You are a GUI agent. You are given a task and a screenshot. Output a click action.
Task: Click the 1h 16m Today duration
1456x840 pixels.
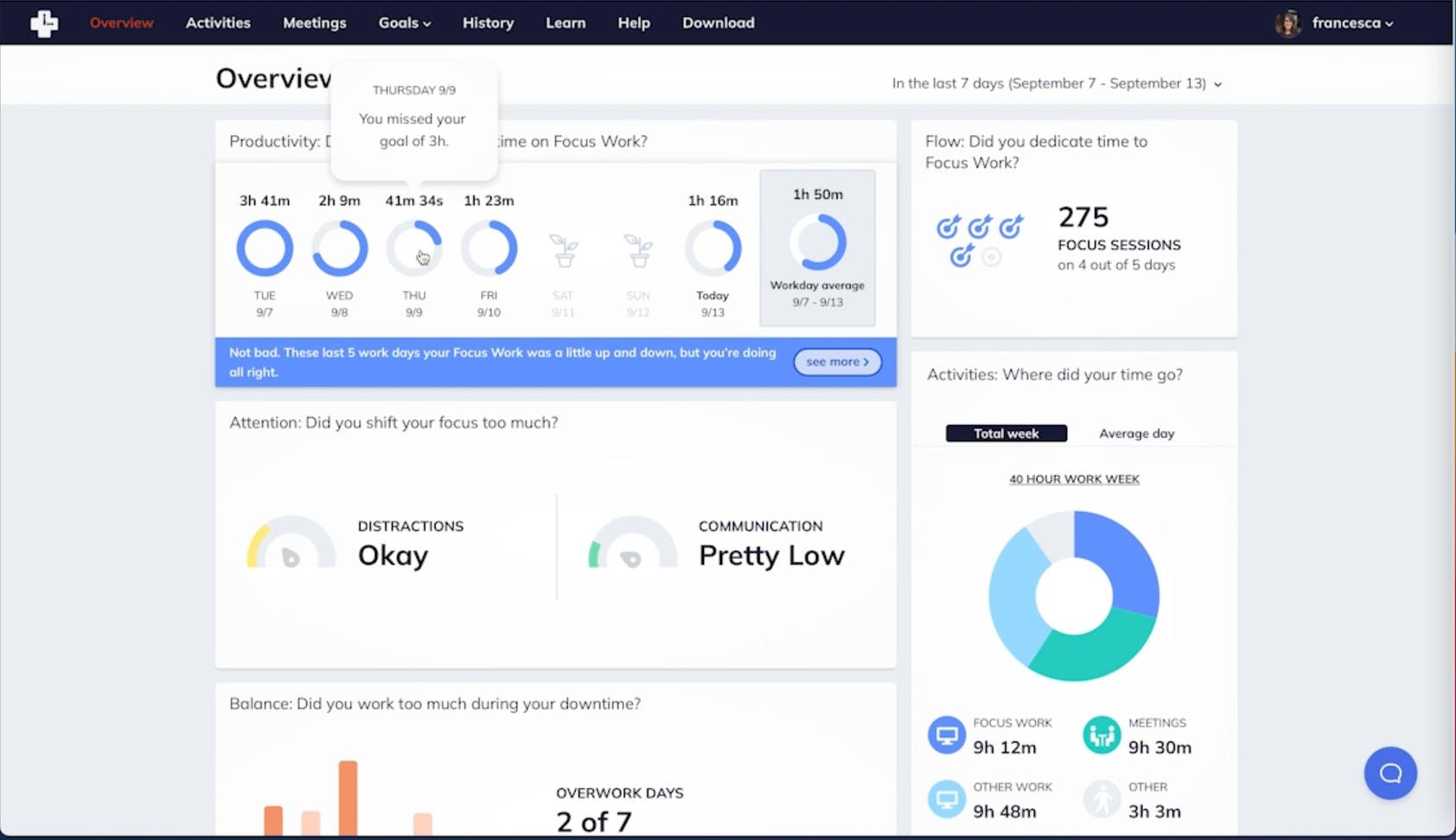(712, 201)
